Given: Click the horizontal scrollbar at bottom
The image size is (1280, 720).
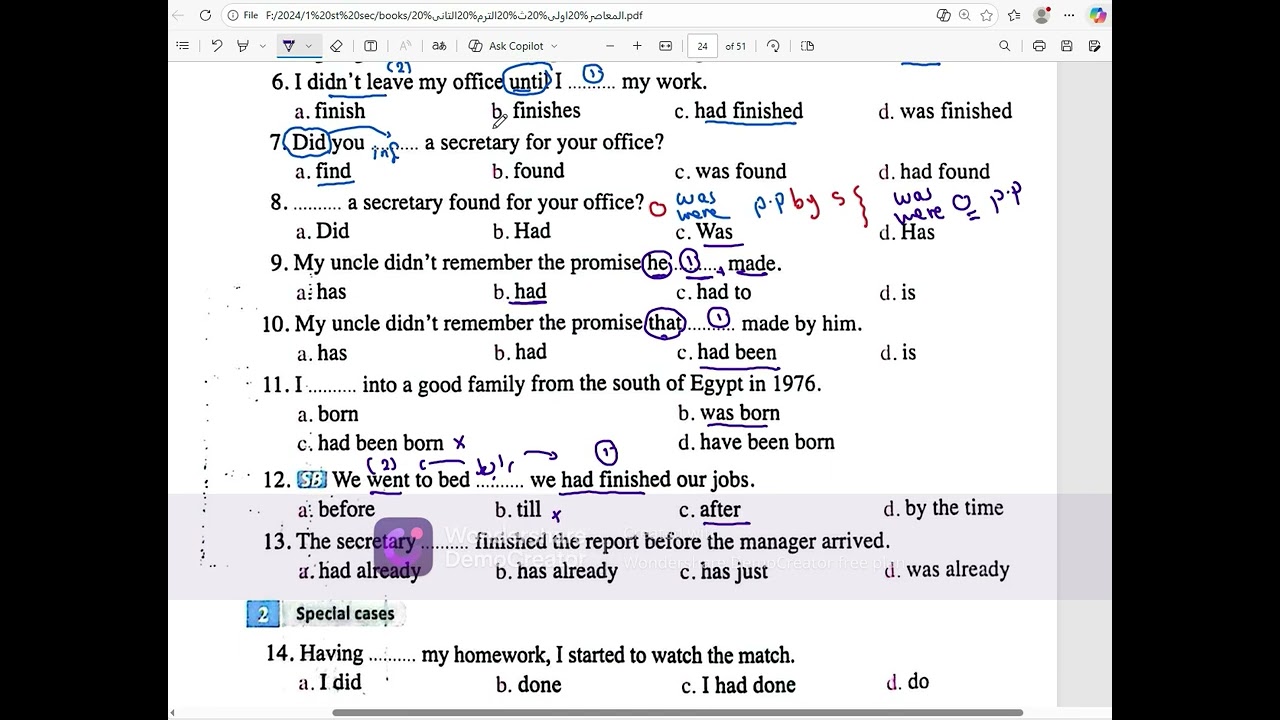Looking at the screenshot, I should pos(677,713).
